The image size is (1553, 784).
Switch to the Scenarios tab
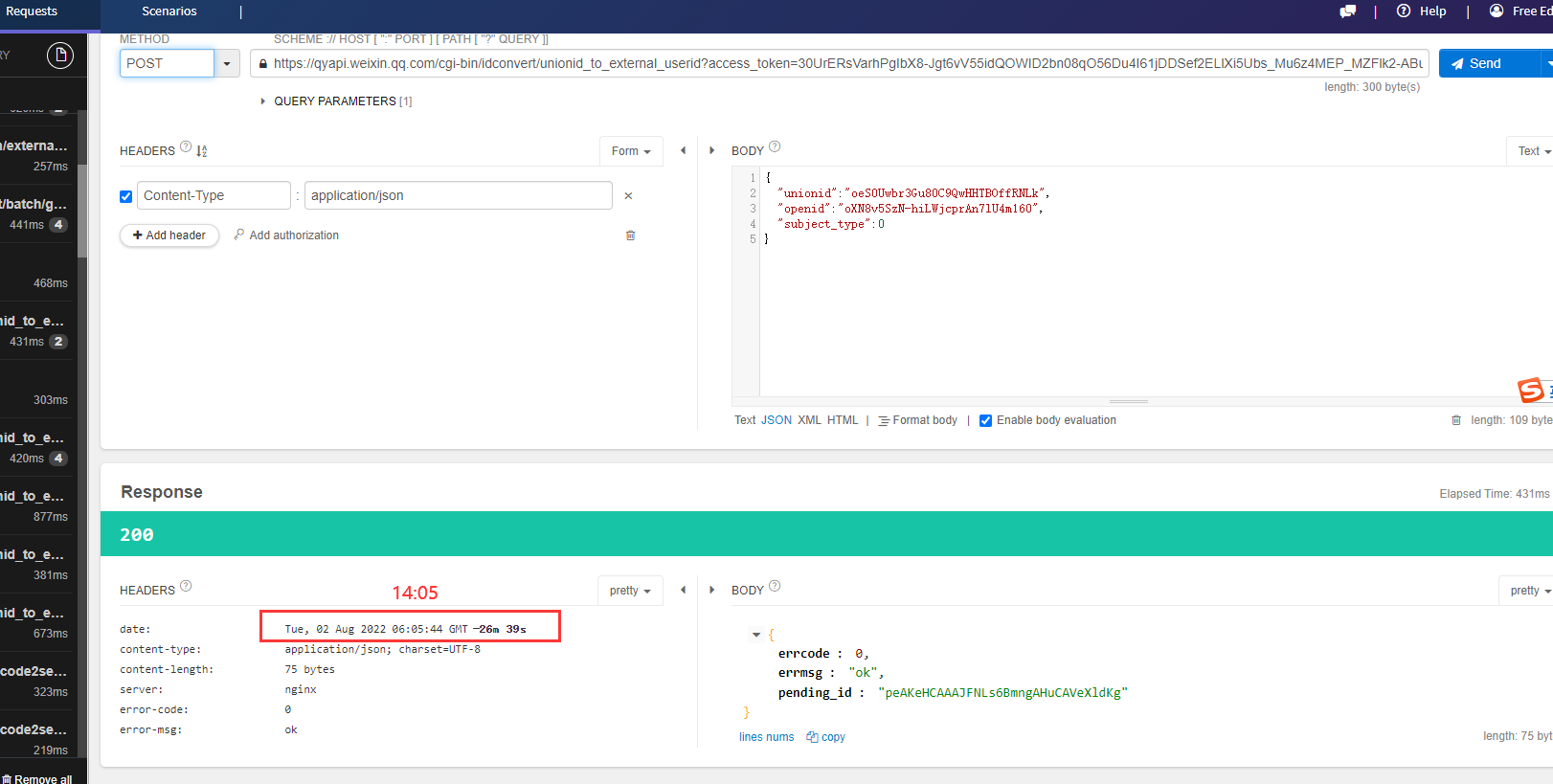(x=169, y=11)
